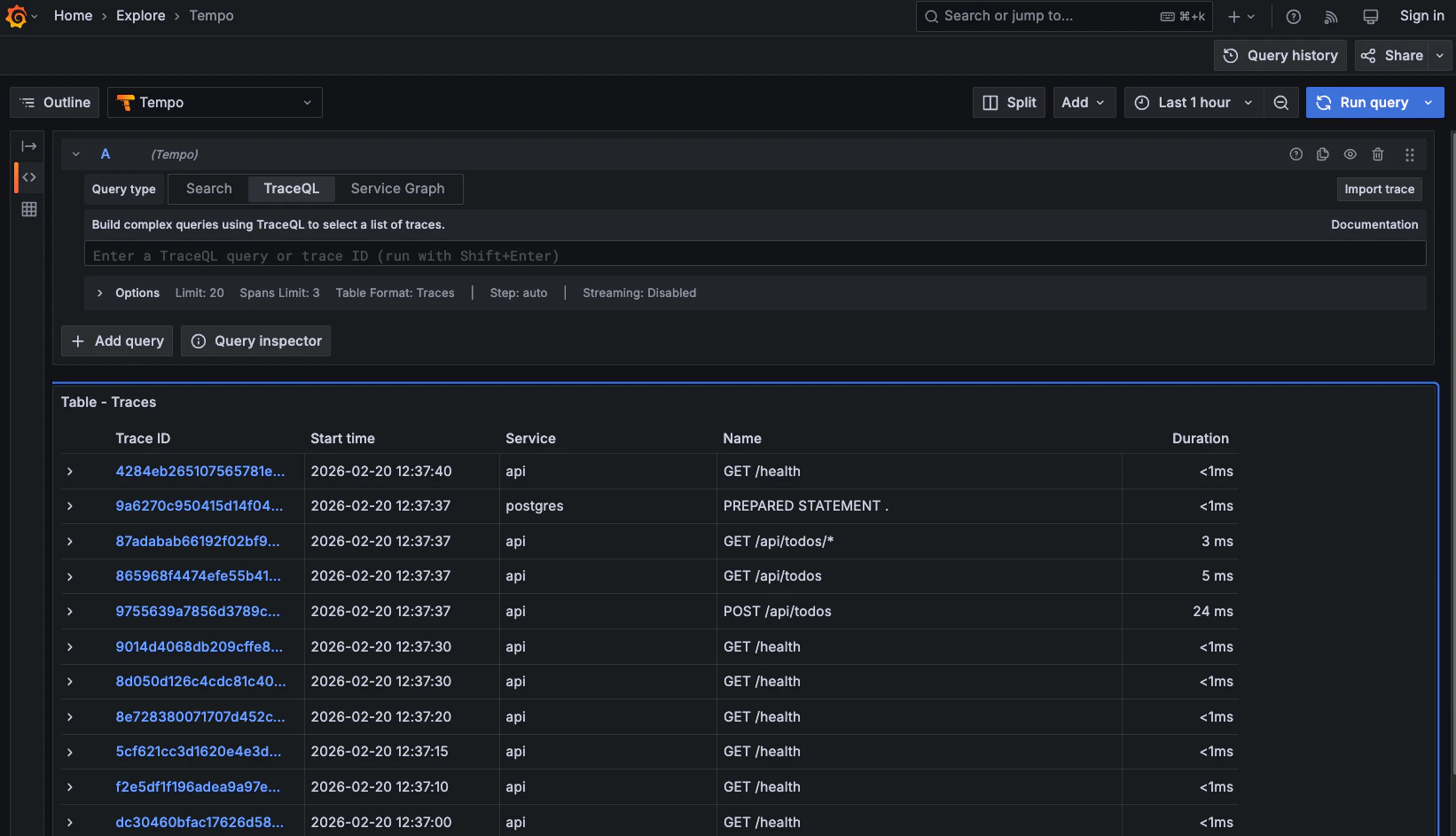1456x836 pixels.
Task: Expand trace row 4284eb265107565781e
Action: (70, 472)
